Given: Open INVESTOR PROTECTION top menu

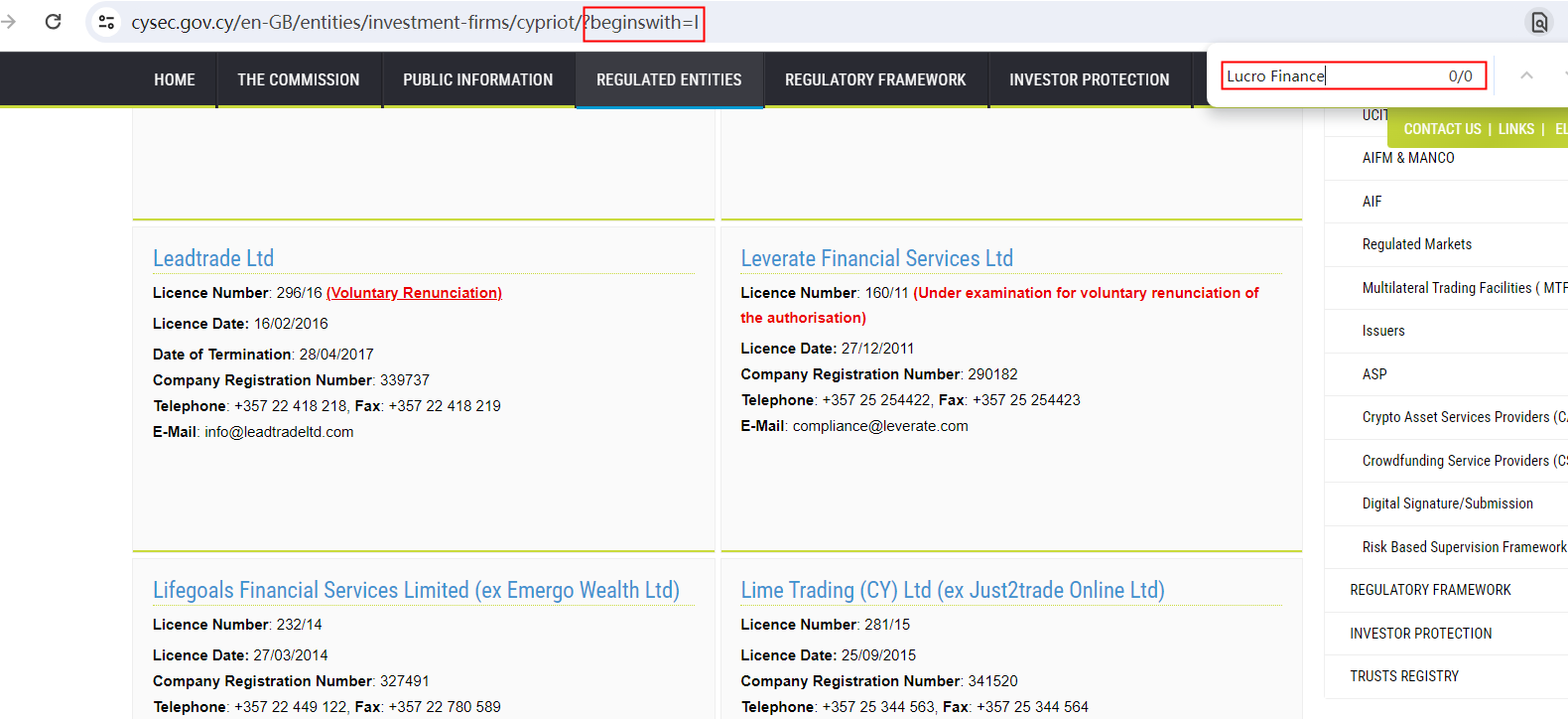Looking at the screenshot, I should (x=1090, y=79).
